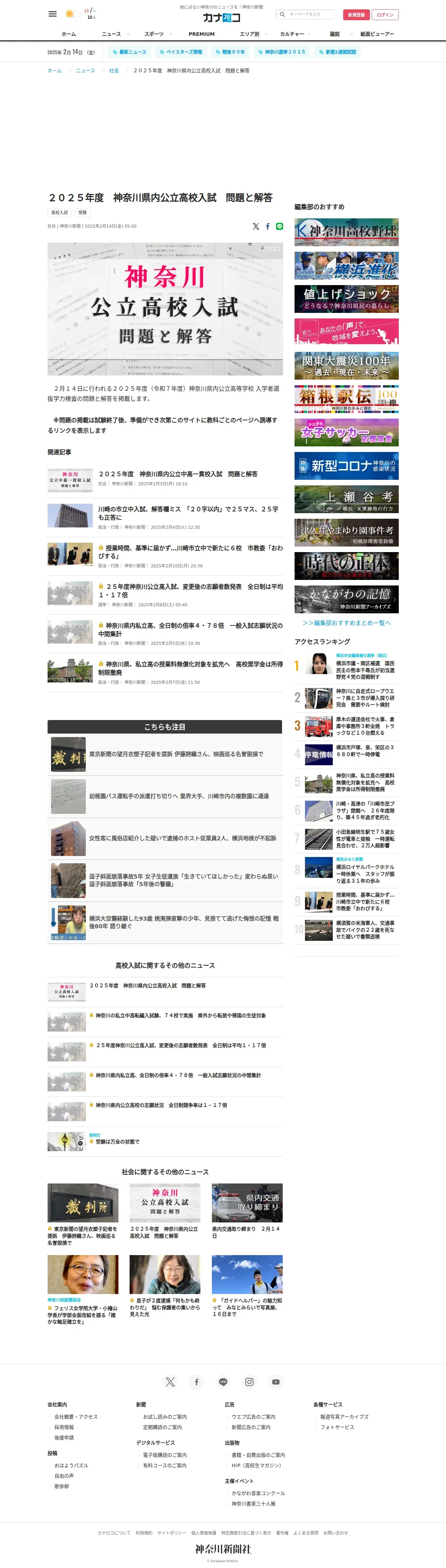Open footer Instagram social icon
This screenshot has width=446, height=1568.
coord(249,1382)
